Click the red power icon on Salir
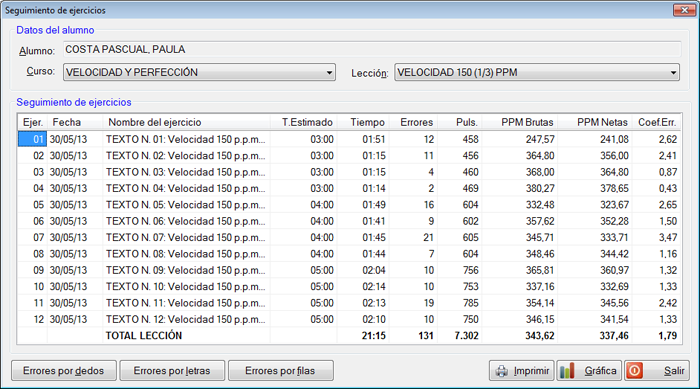Image resolution: width=700 pixels, height=389 pixels. pyautogui.click(x=634, y=371)
